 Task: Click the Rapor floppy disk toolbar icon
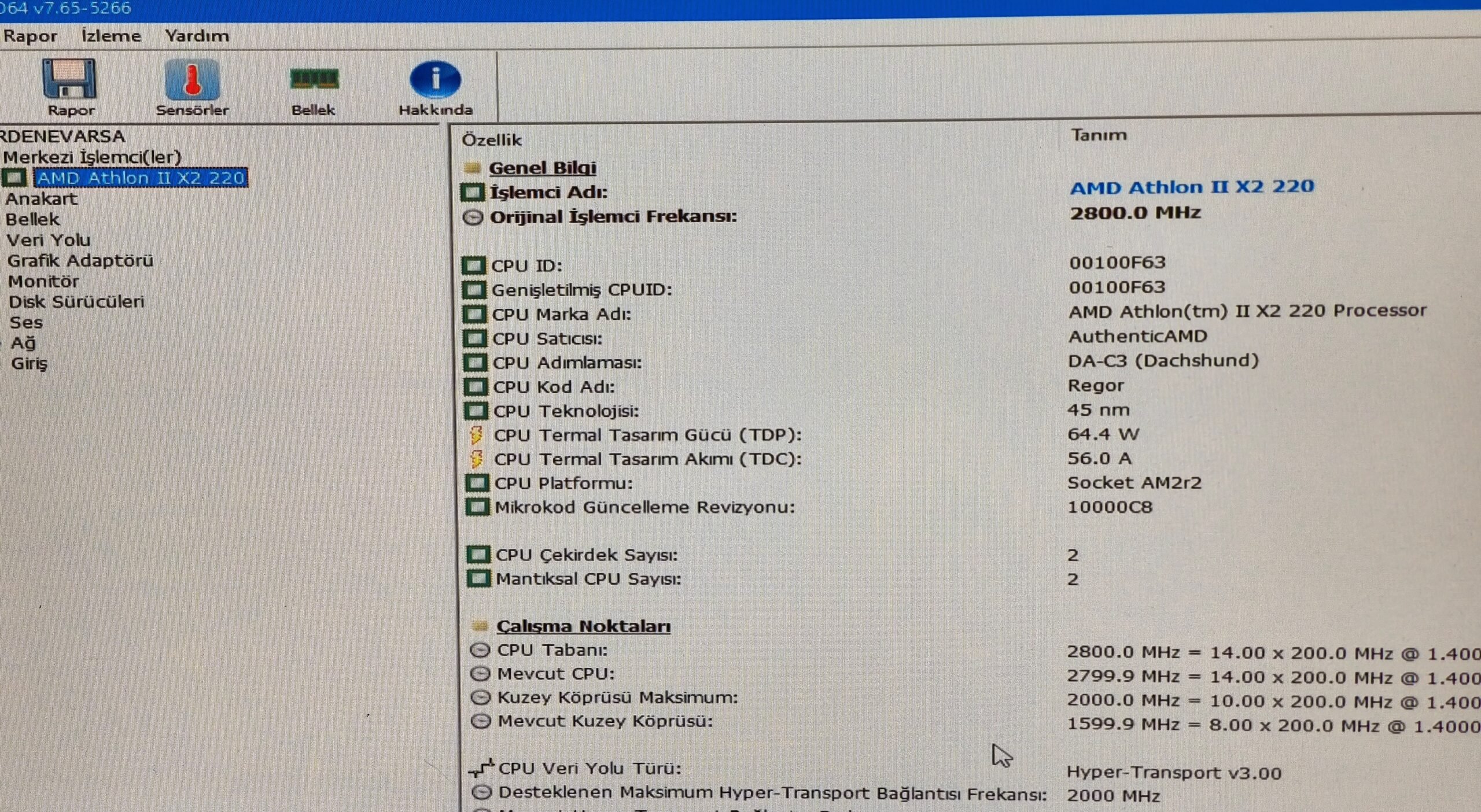click(x=69, y=79)
